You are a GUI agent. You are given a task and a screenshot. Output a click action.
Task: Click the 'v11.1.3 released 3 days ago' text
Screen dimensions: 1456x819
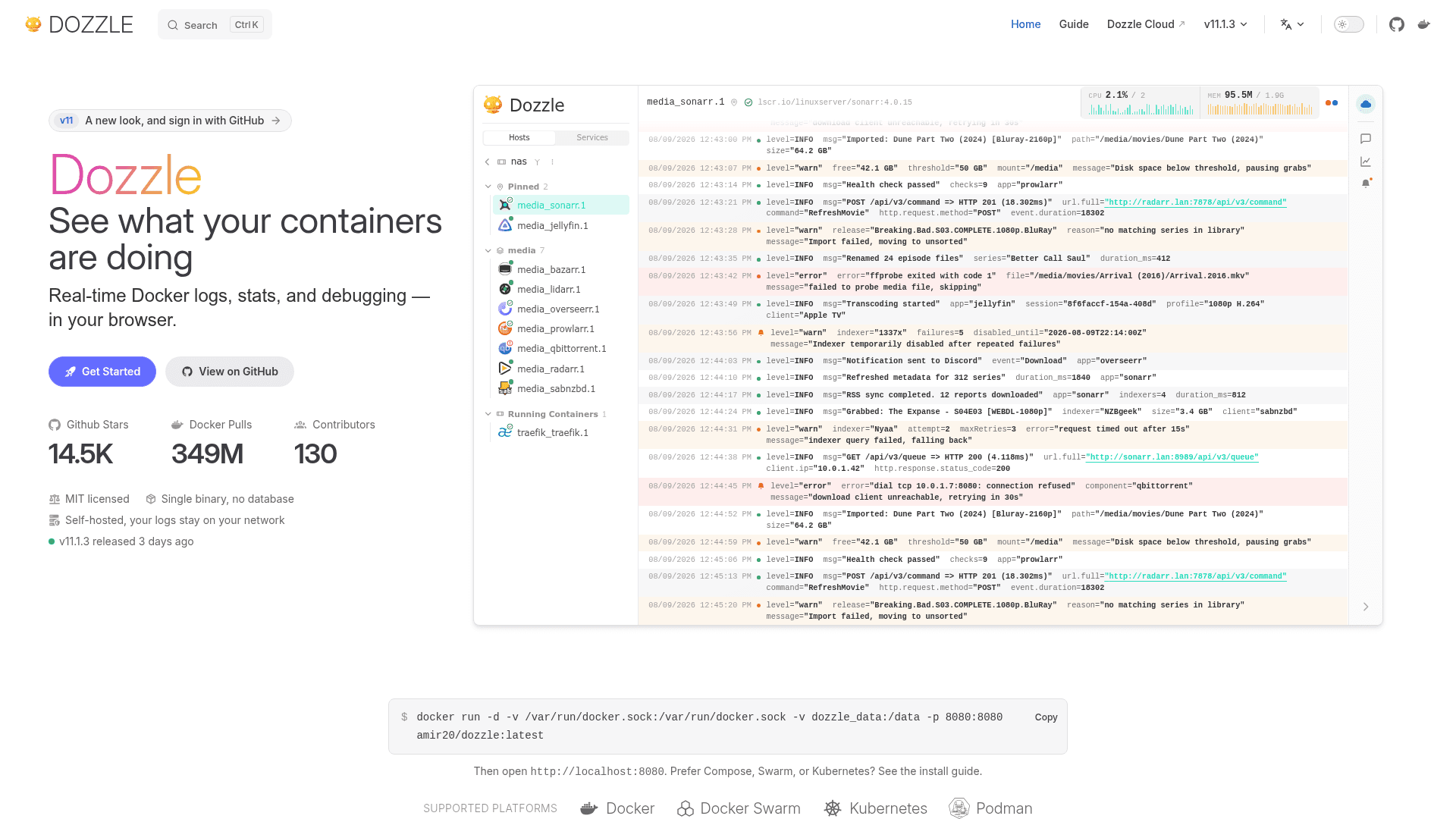pyautogui.click(x=127, y=541)
